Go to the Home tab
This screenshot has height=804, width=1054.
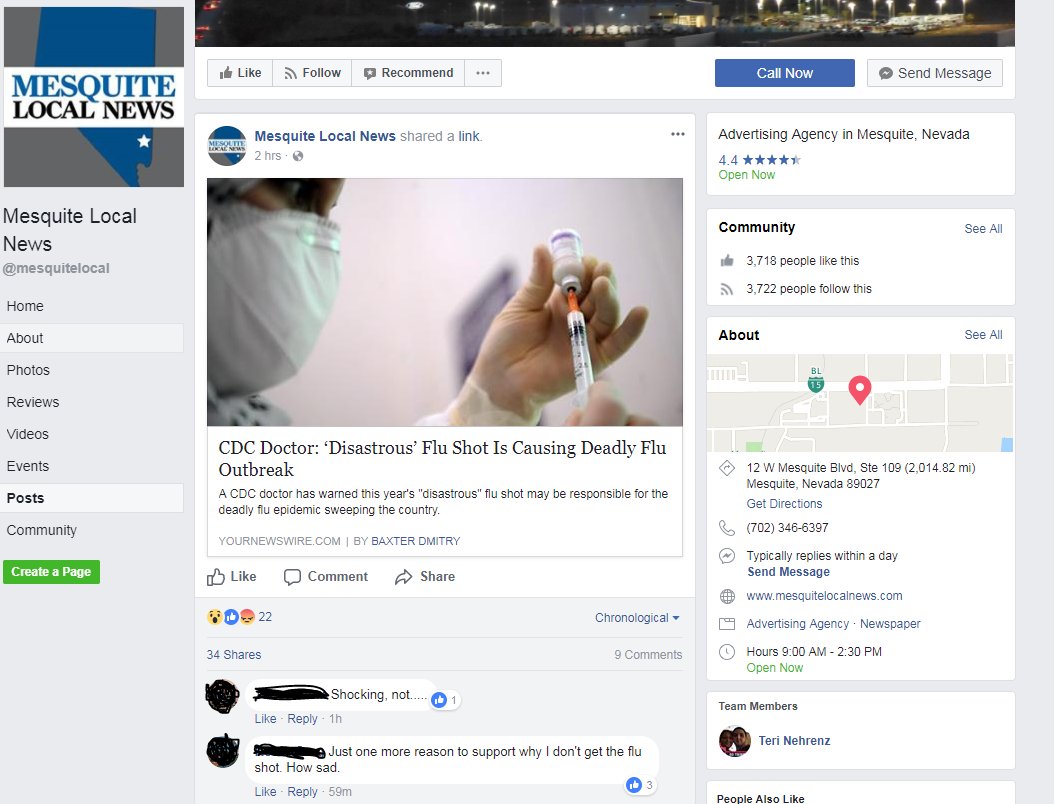[x=25, y=306]
